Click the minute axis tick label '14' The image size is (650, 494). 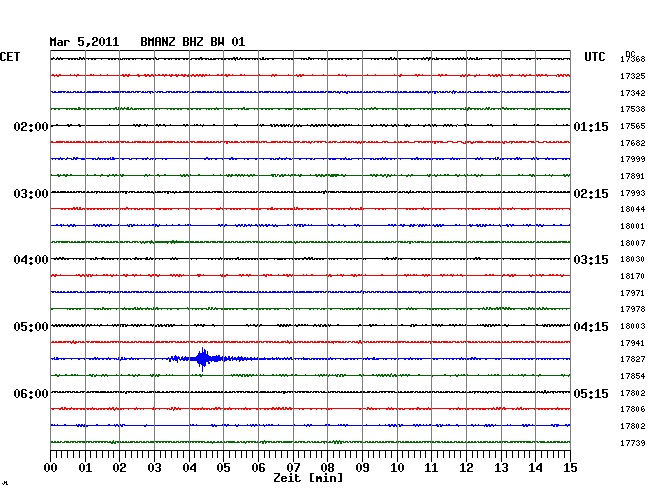click(x=536, y=468)
